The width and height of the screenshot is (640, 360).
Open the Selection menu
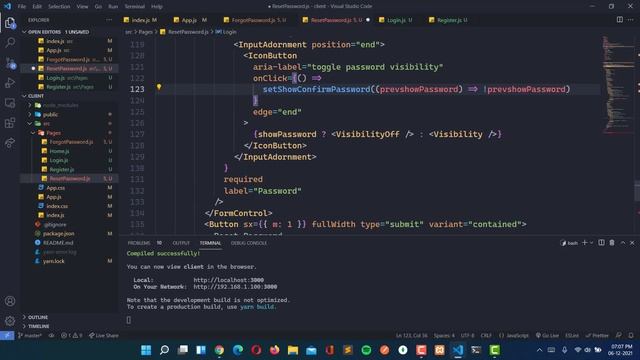click(x=59, y=7)
